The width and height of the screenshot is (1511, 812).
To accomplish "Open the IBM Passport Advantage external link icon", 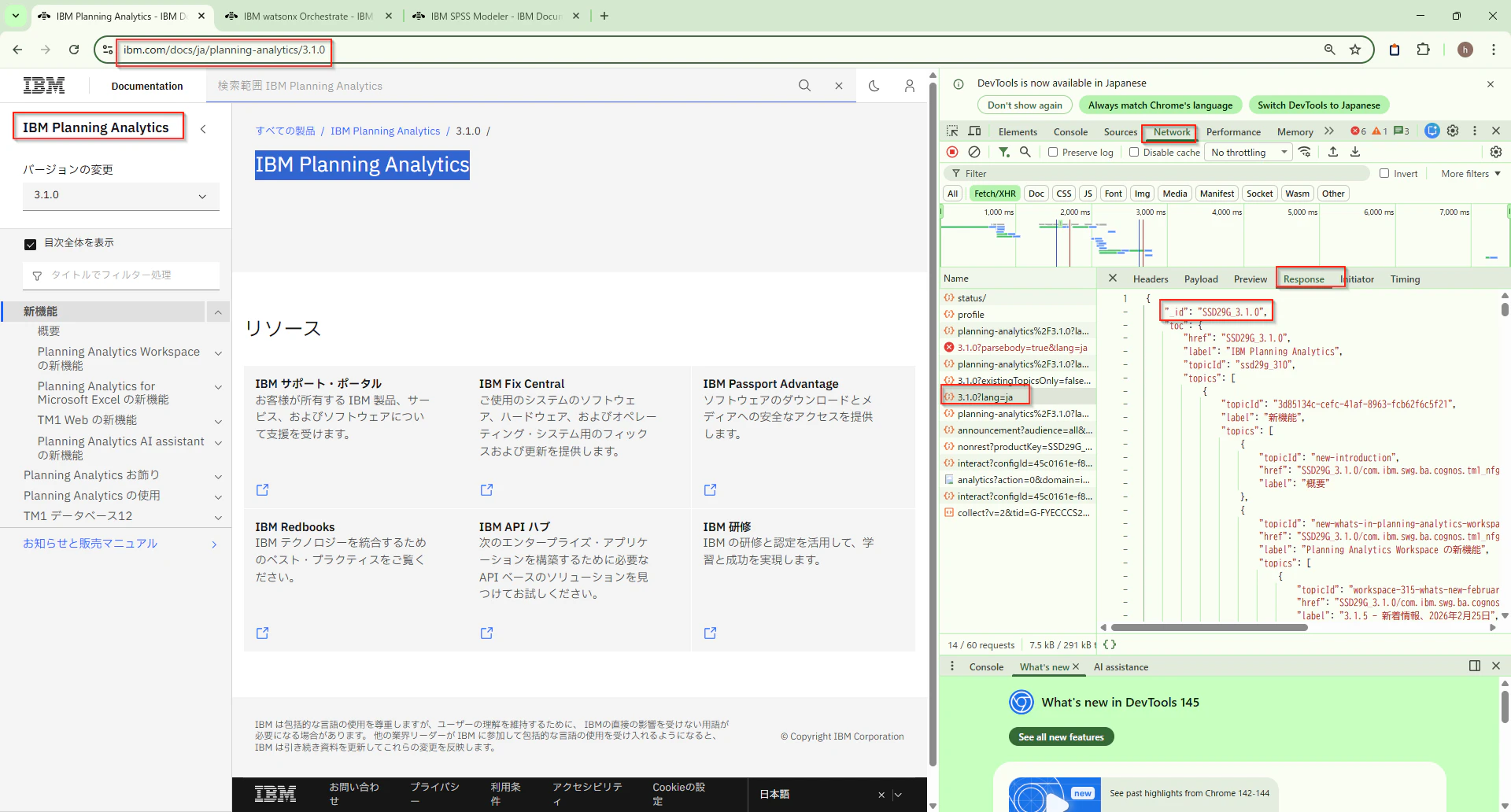I will coord(711,489).
